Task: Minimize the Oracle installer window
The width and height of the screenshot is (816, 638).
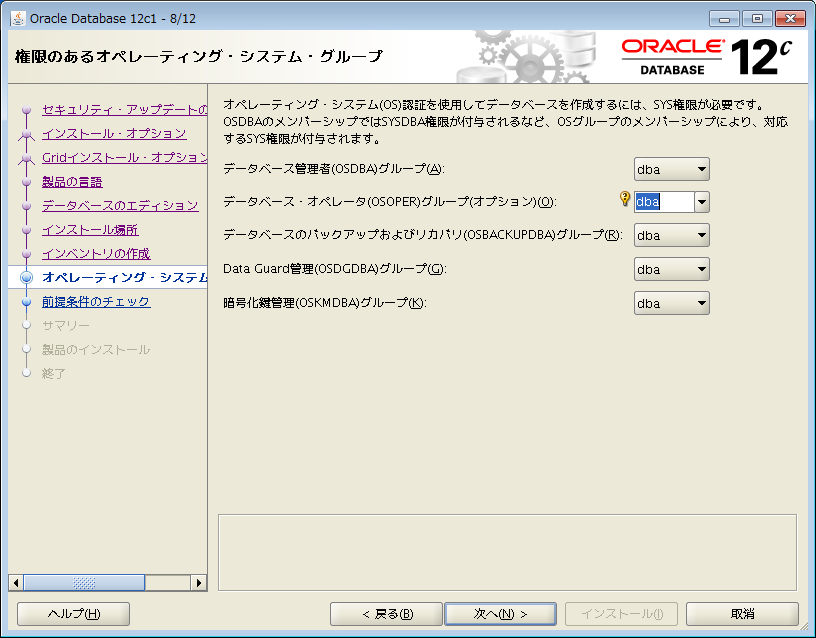Action: (x=724, y=19)
